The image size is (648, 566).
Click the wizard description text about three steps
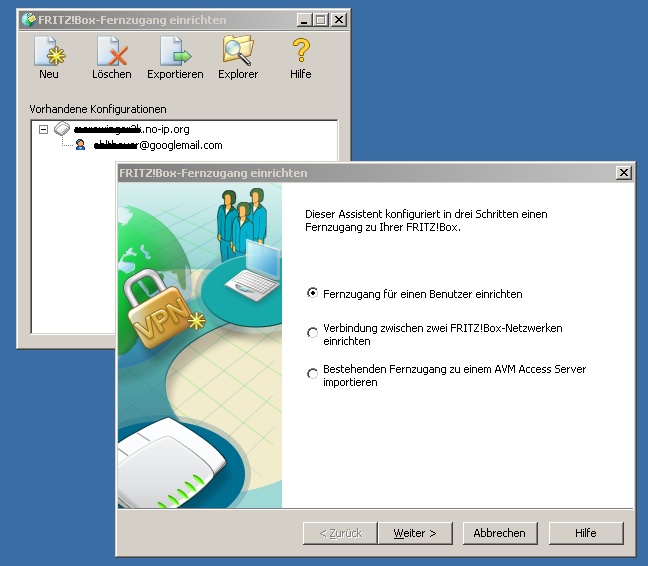(426, 221)
